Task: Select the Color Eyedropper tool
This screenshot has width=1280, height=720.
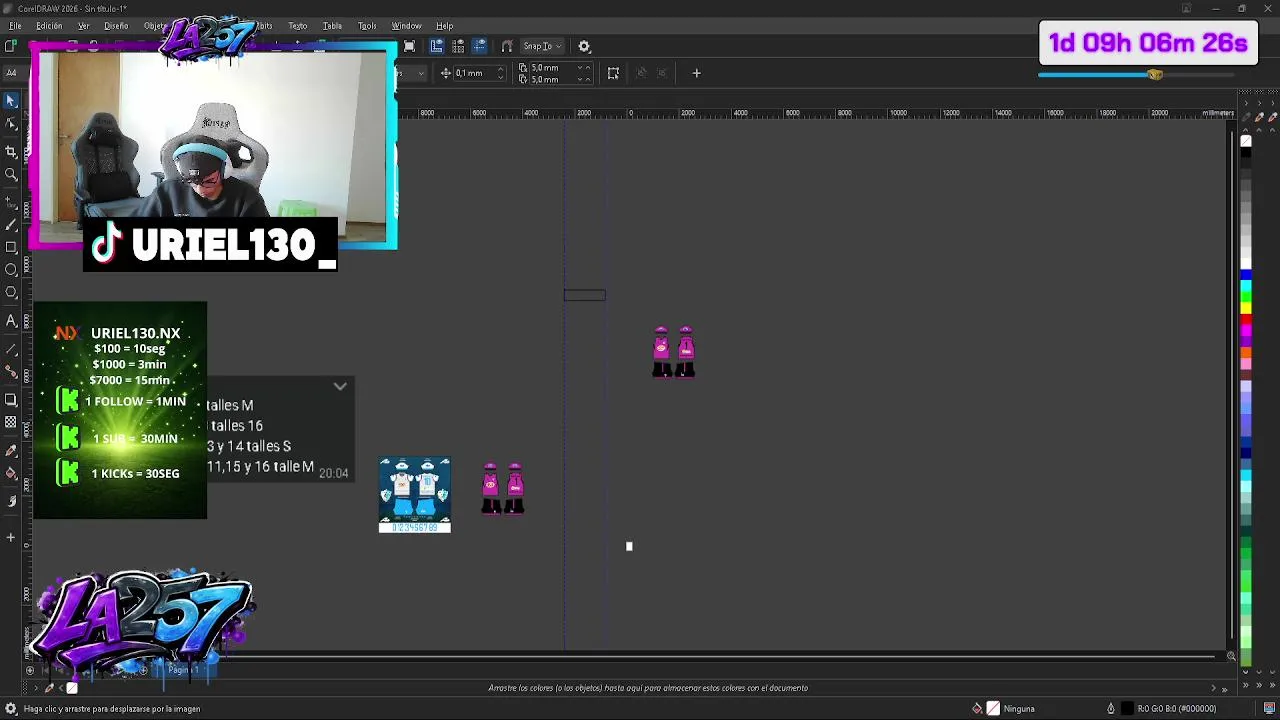Action: point(11,450)
